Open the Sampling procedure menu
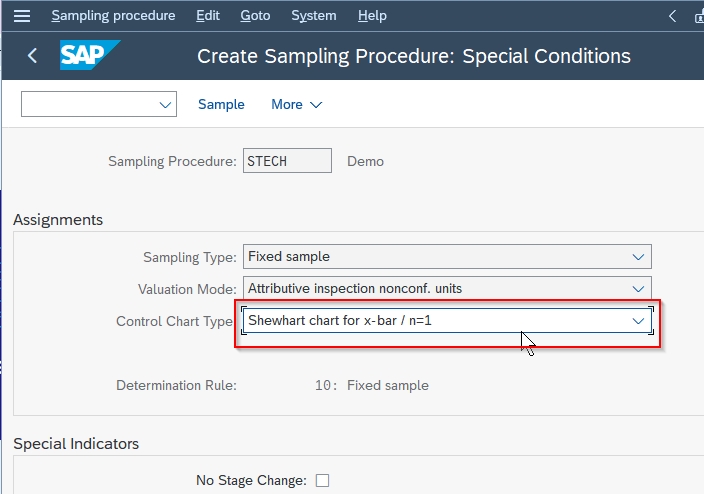Image resolution: width=704 pixels, height=494 pixels. point(113,16)
